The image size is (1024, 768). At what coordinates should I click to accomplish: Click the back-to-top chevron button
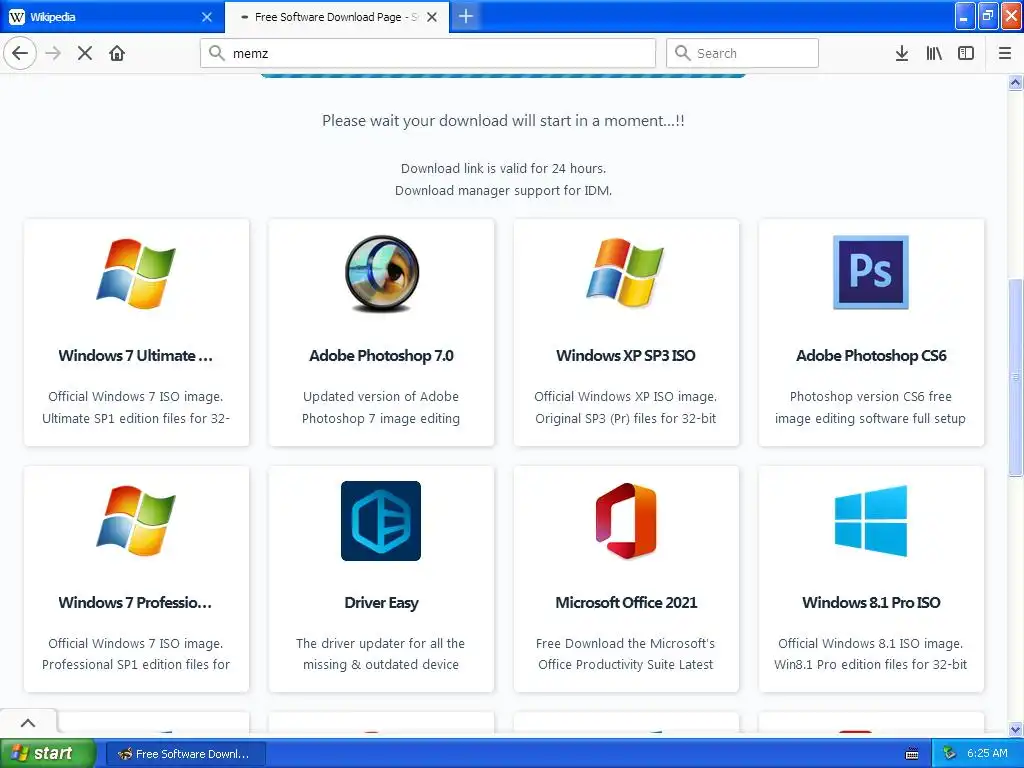tap(28, 723)
